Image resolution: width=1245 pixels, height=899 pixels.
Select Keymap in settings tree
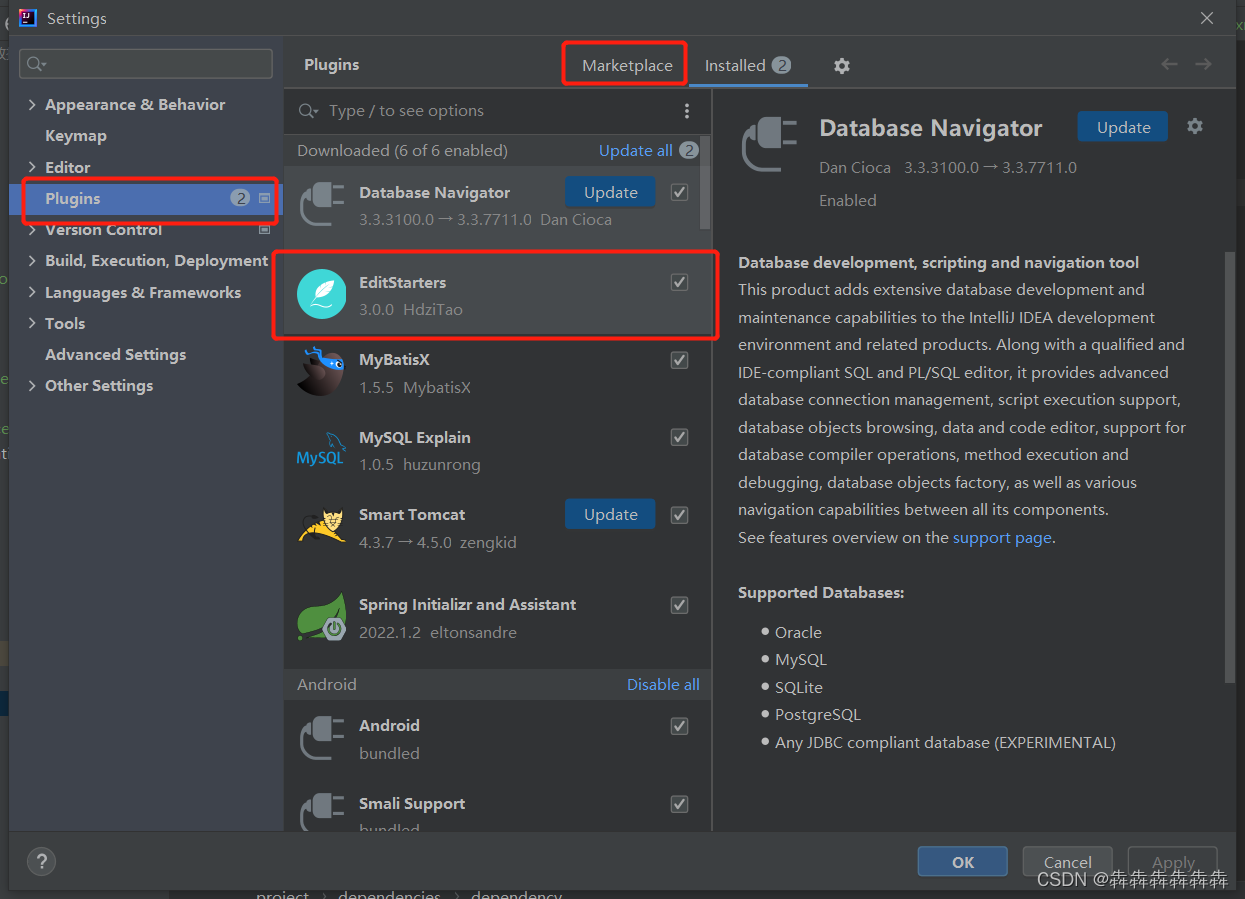[x=76, y=136]
